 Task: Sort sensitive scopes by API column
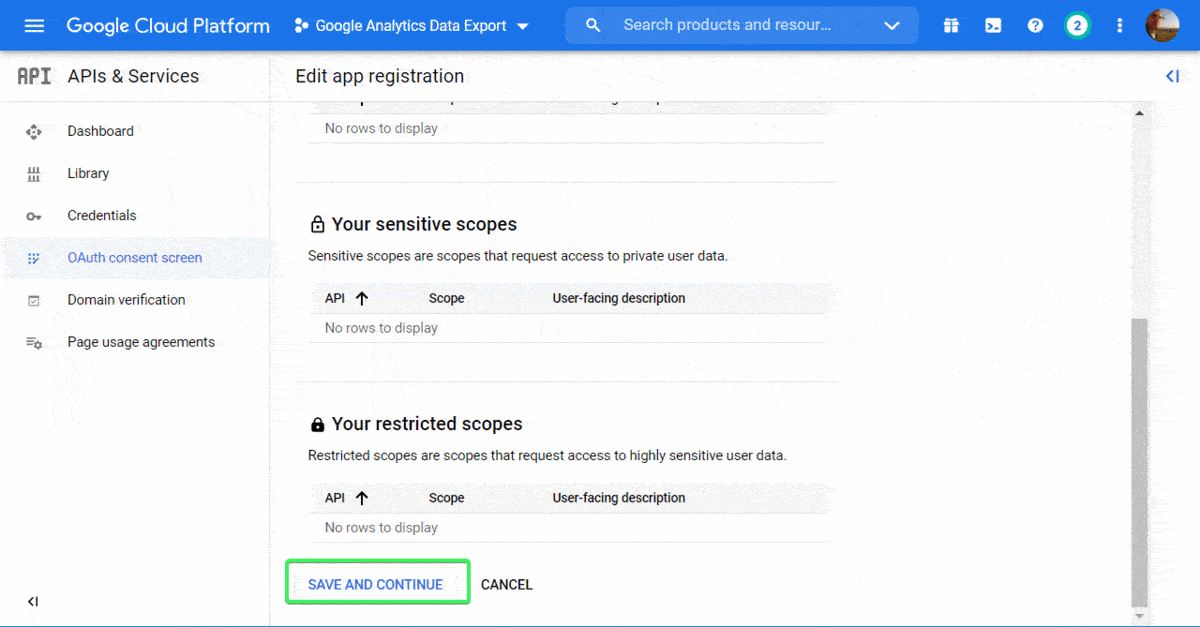344,298
